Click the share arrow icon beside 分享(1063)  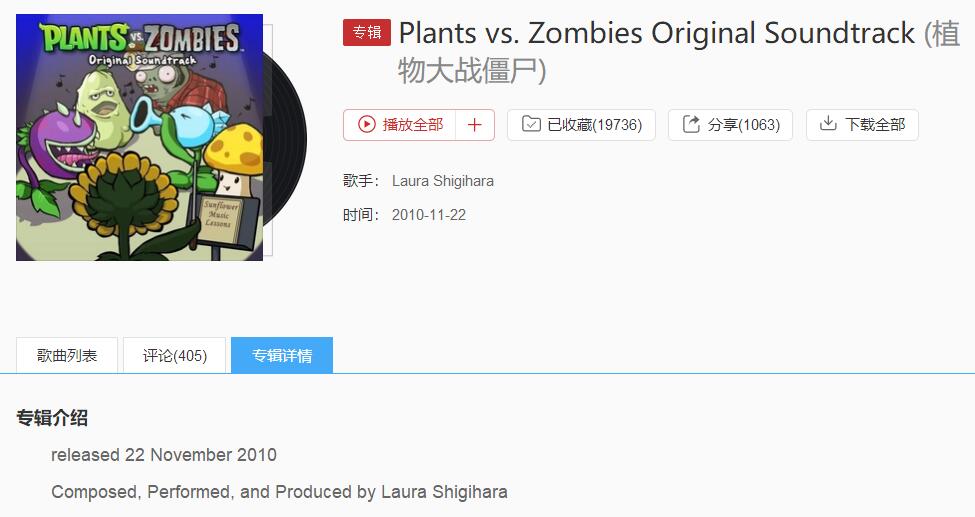point(691,124)
